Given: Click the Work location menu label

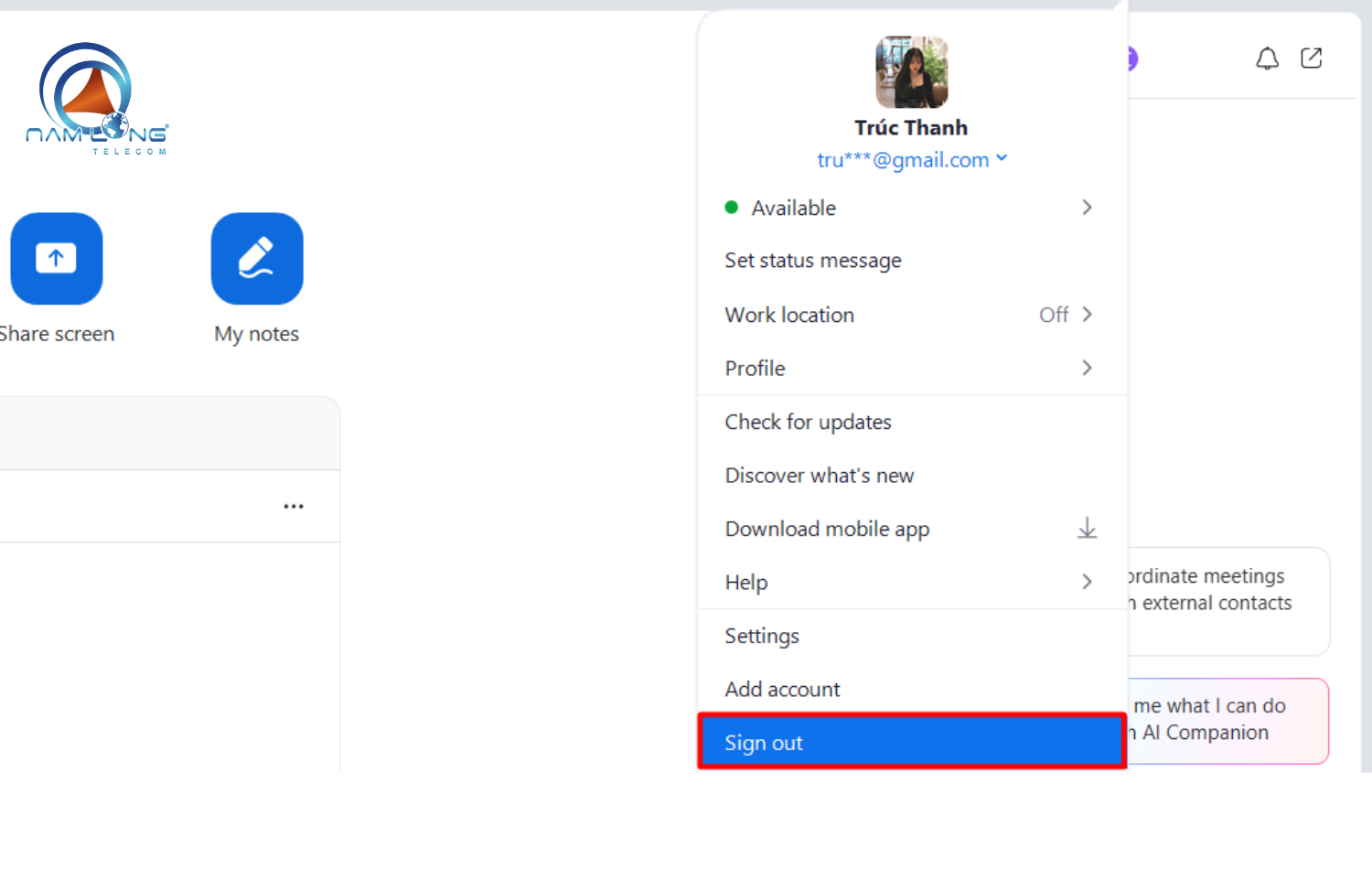Looking at the screenshot, I should point(789,315).
